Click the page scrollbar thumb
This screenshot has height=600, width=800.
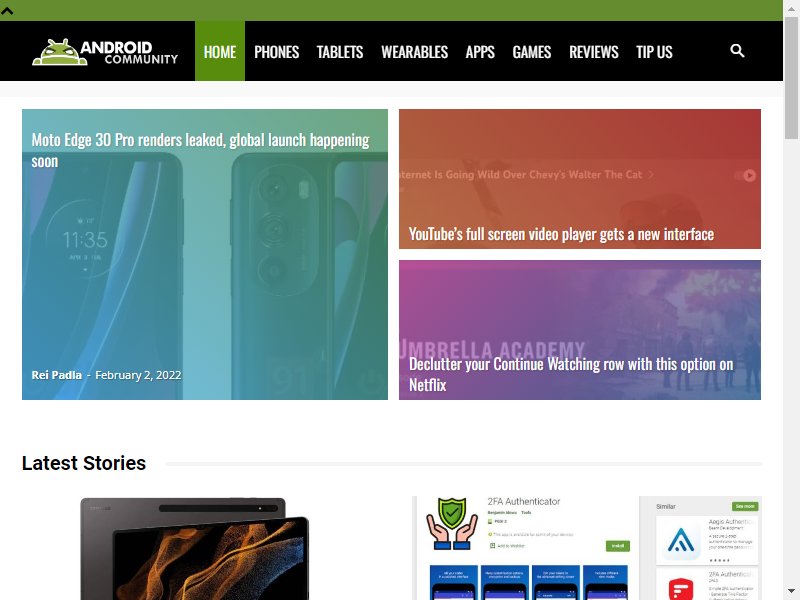pyautogui.click(x=791, y=77)
